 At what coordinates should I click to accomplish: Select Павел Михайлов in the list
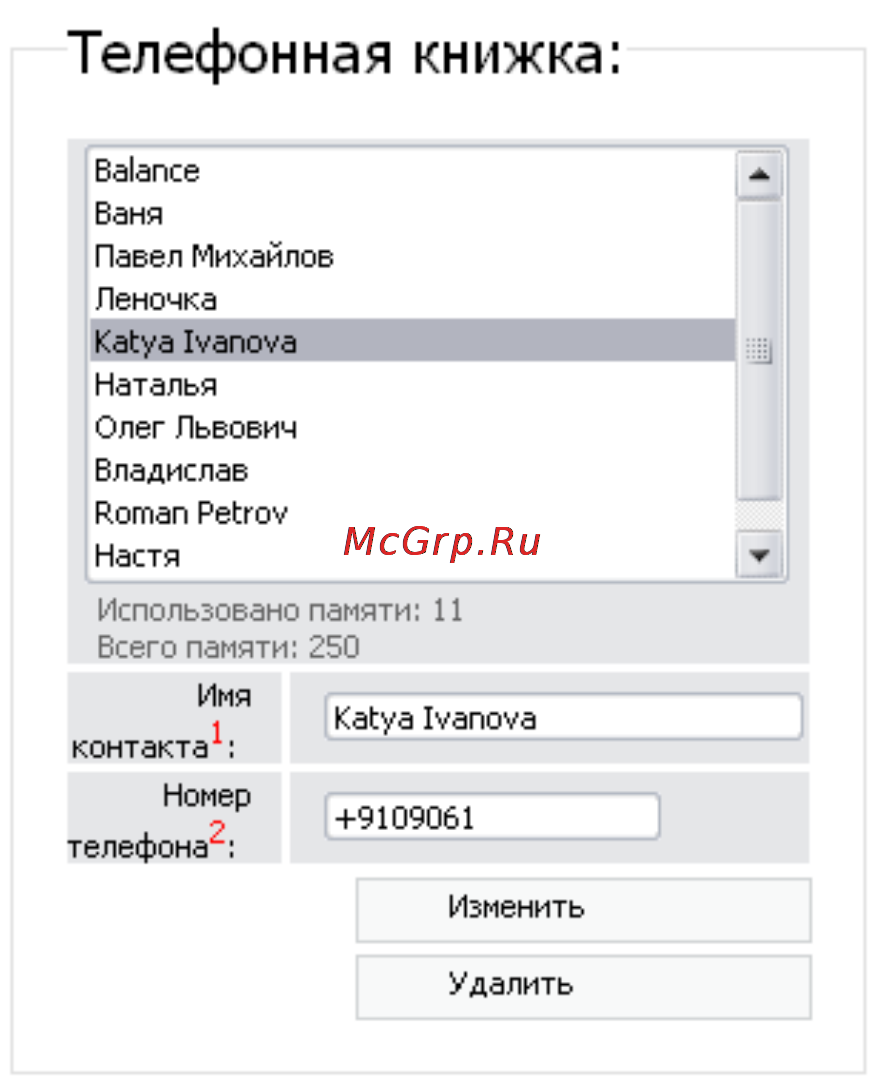point(412,256)
